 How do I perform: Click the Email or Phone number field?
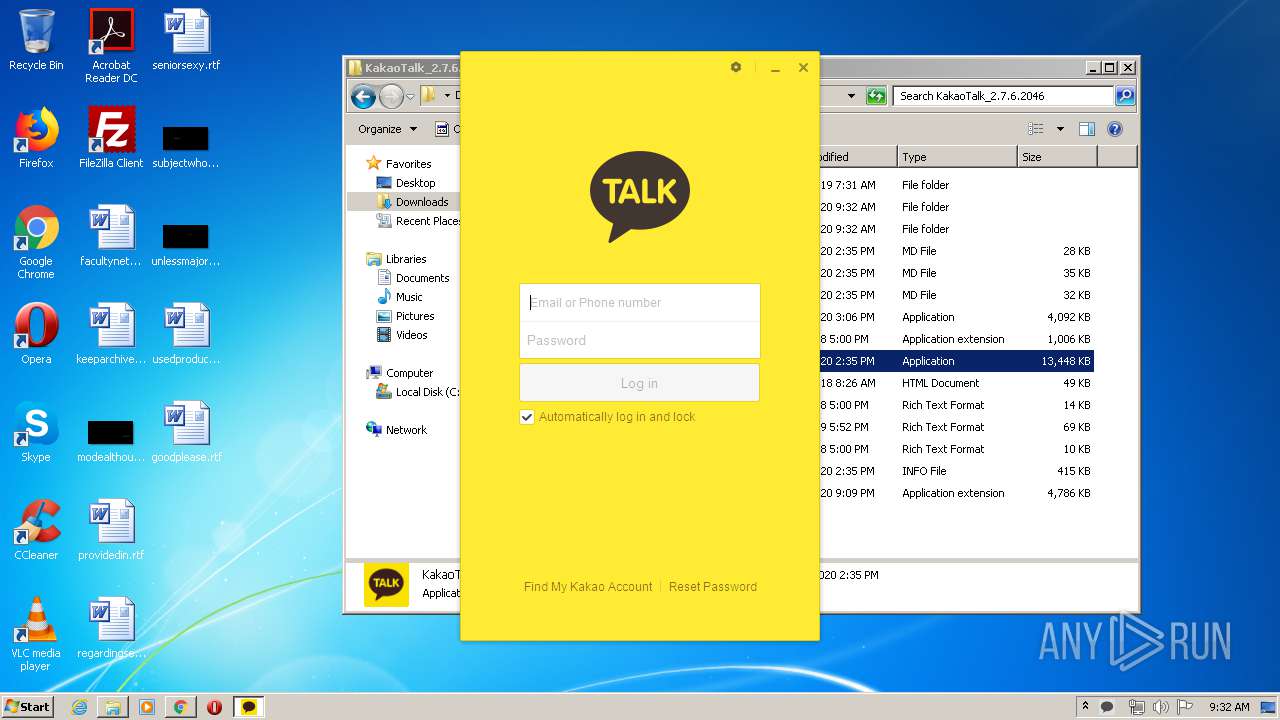click(x=640, y=302)
